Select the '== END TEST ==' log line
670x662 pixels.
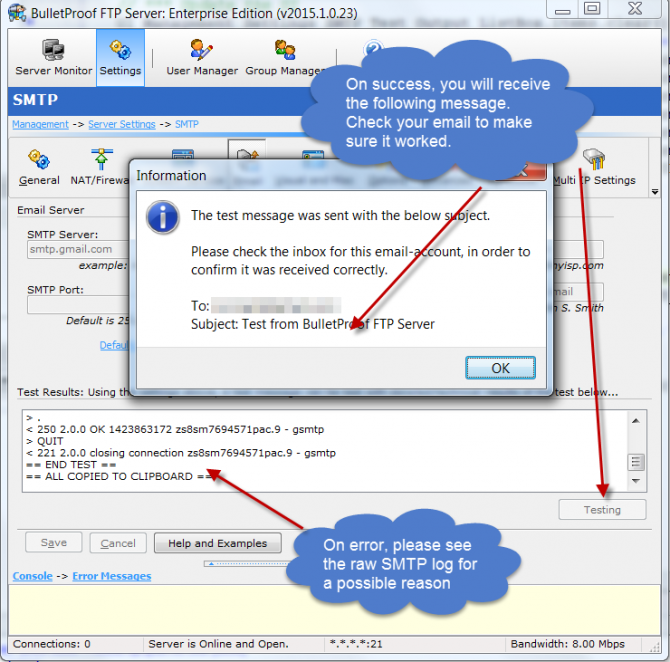71,465
